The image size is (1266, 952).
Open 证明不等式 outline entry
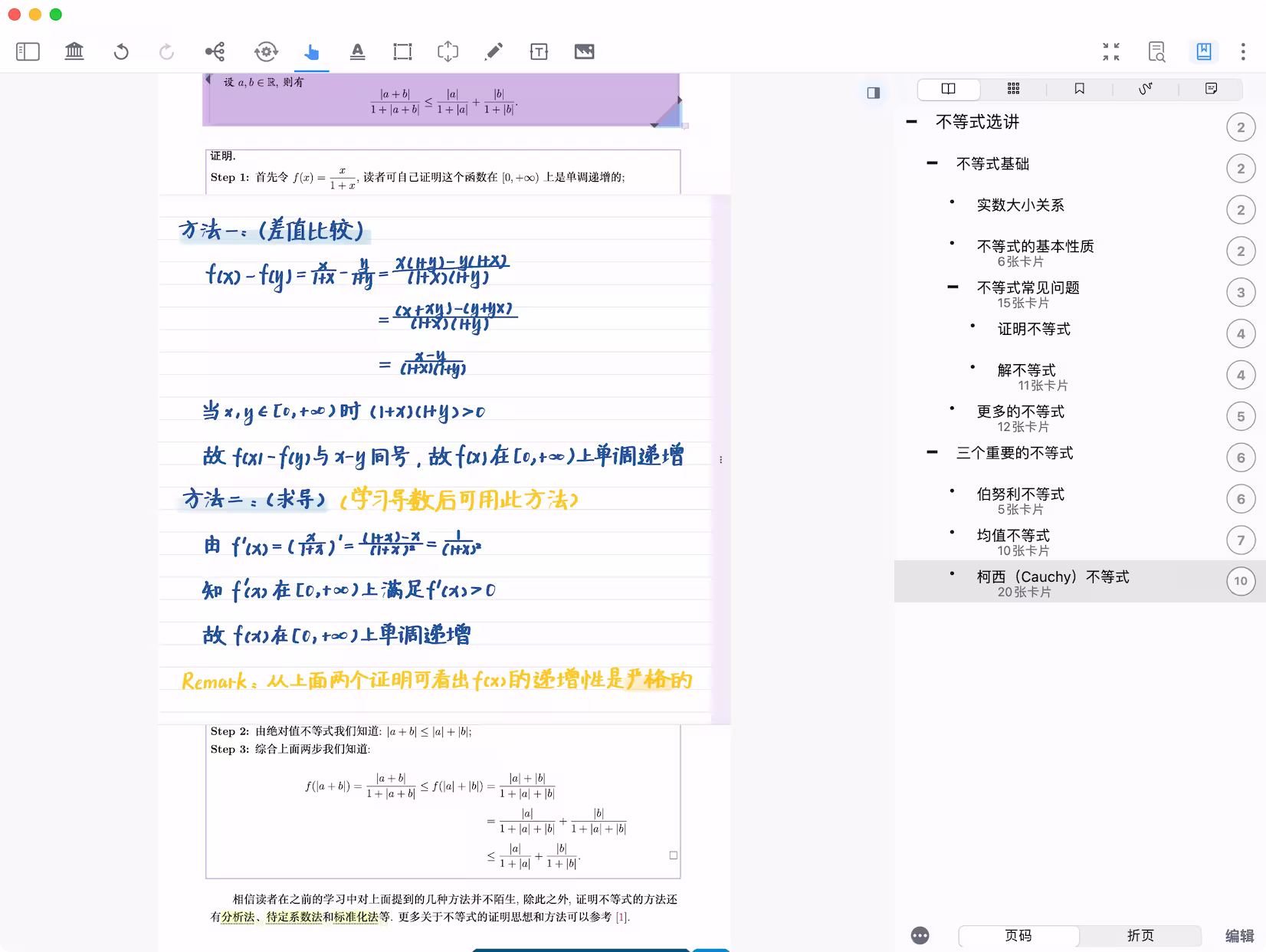1034,329
